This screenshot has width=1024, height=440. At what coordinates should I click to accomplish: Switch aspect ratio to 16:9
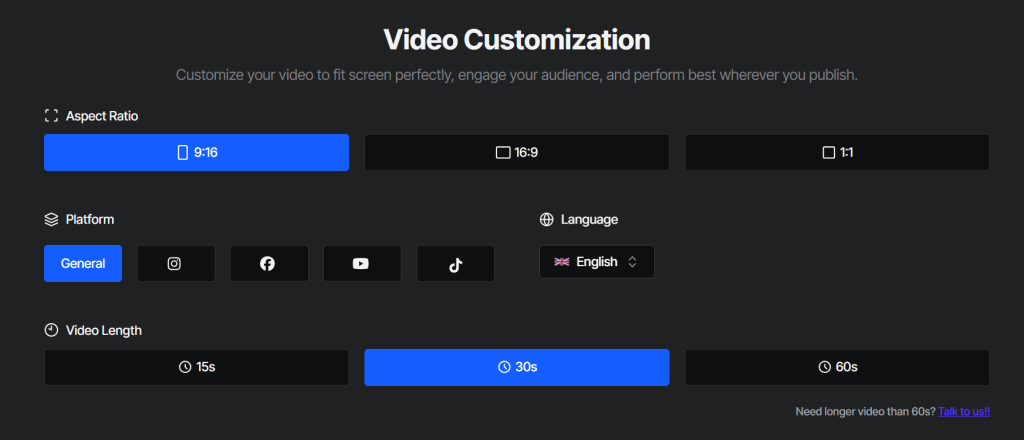coord(516,152)
